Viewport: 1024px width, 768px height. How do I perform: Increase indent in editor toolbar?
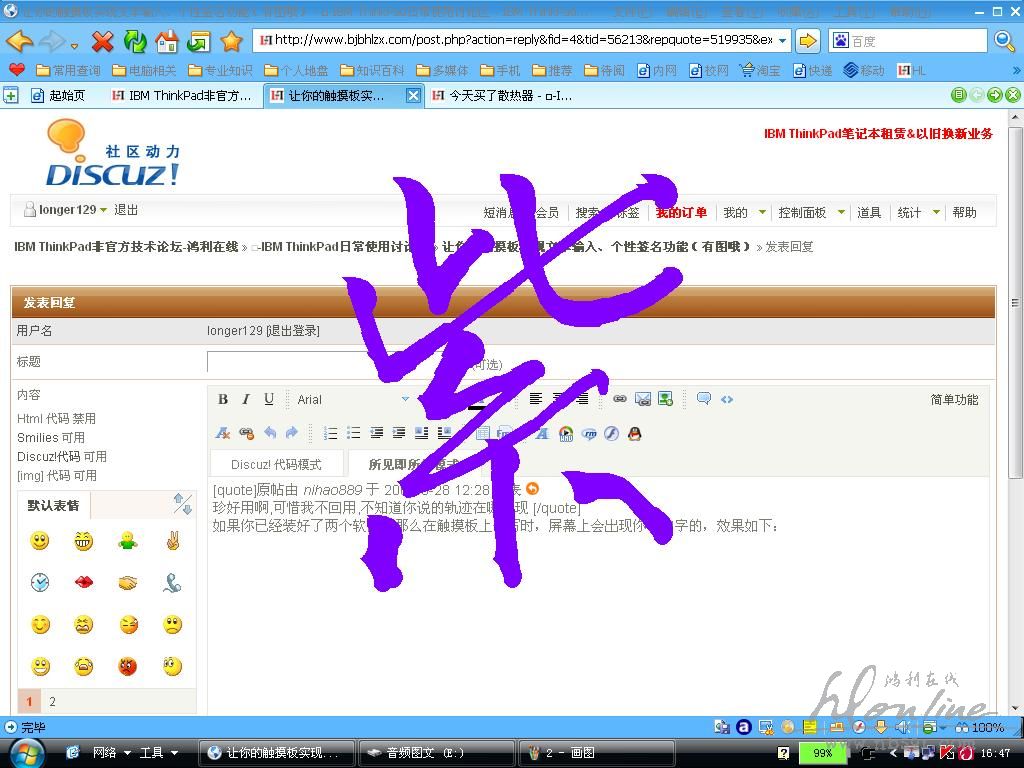(x=398, y=432)
